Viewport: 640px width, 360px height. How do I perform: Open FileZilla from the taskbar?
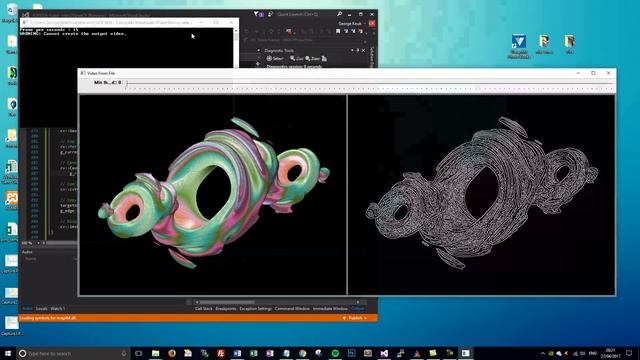221,353
